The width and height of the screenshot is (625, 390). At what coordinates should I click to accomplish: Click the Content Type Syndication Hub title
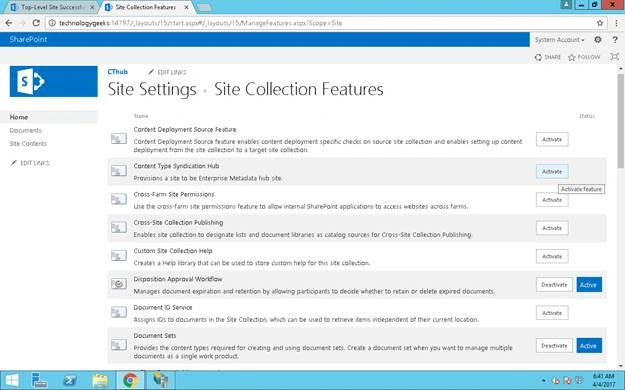coord(176,166)
